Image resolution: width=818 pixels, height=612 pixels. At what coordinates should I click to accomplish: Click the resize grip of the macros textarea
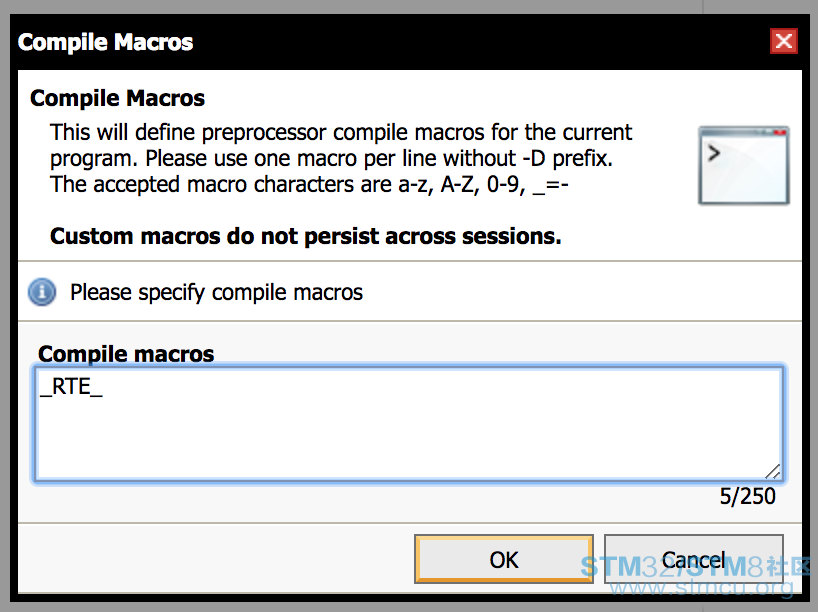click(773, 471)
